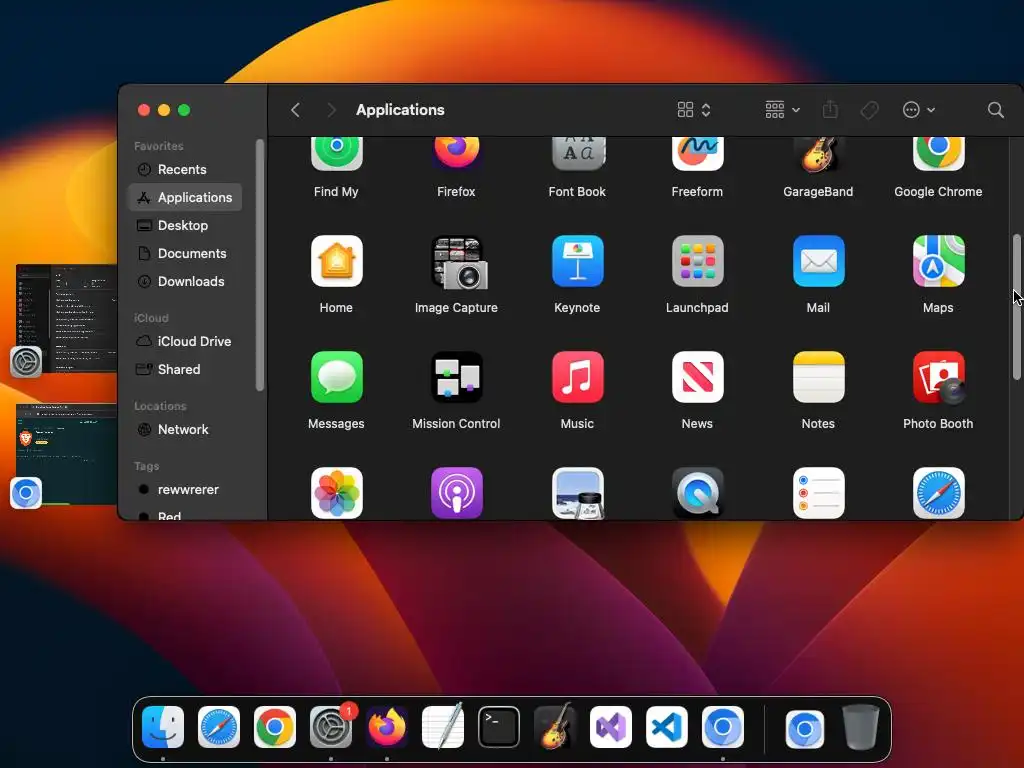
Task: Open GarageBand from the Dock
Action: (x=555, y=727)
